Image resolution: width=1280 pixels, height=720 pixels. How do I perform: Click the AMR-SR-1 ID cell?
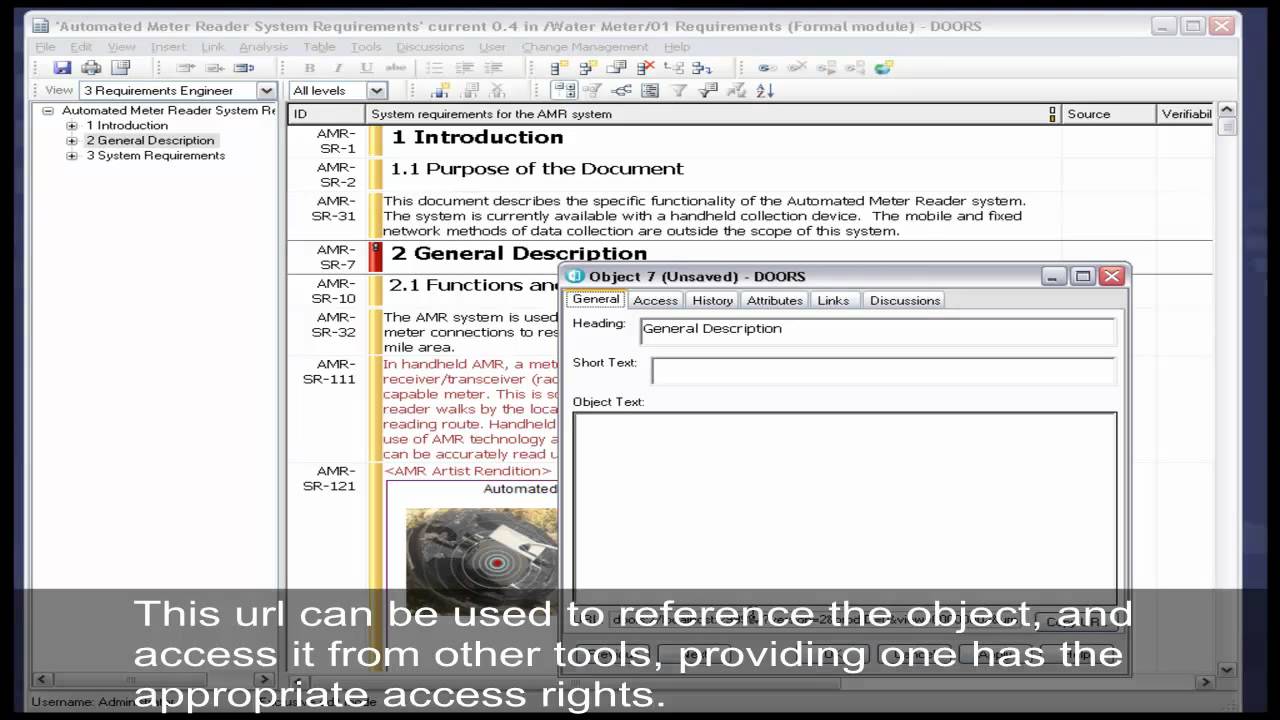pos(327,141)
